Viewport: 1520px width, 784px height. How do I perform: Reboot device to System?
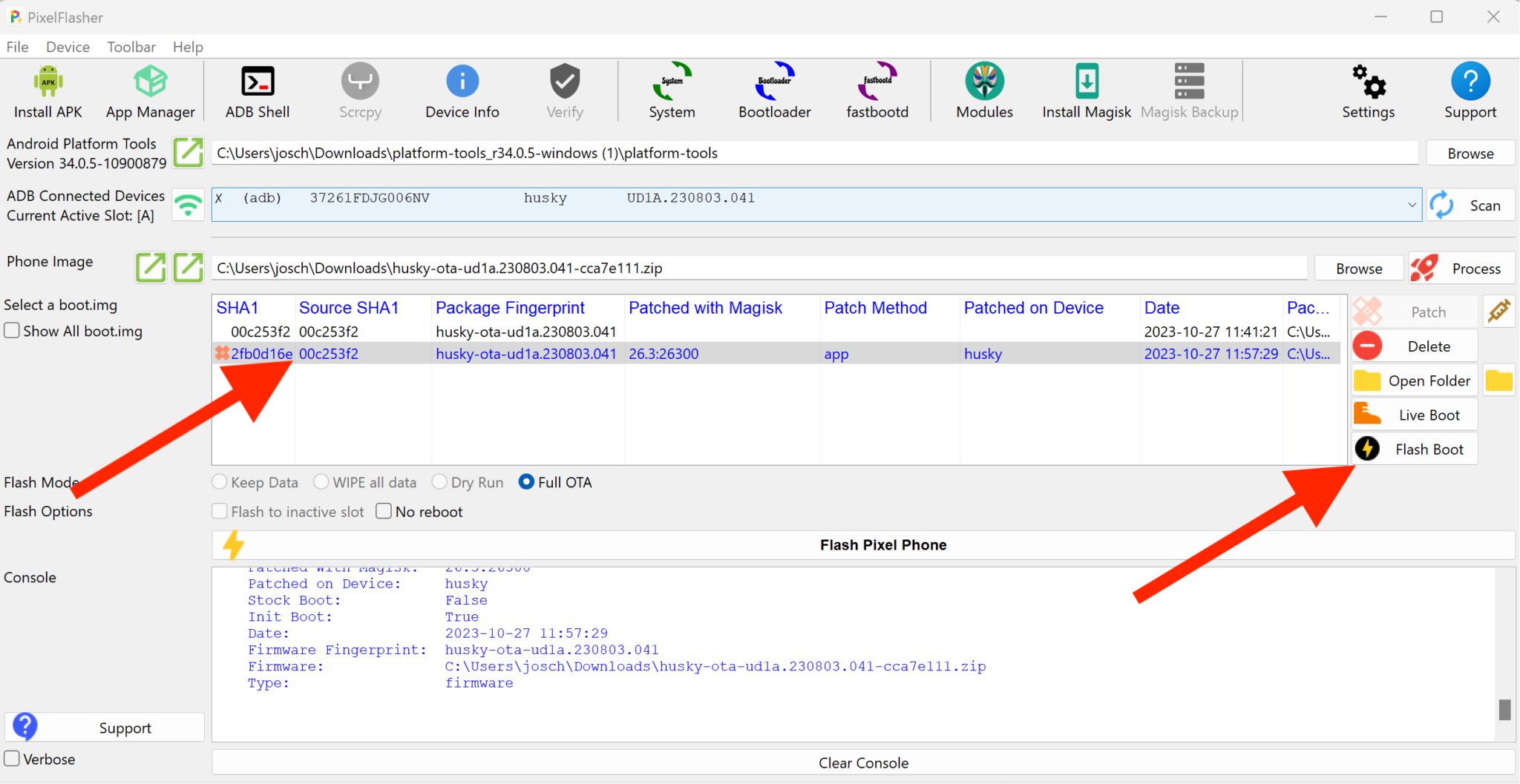[x=672, y=91]
